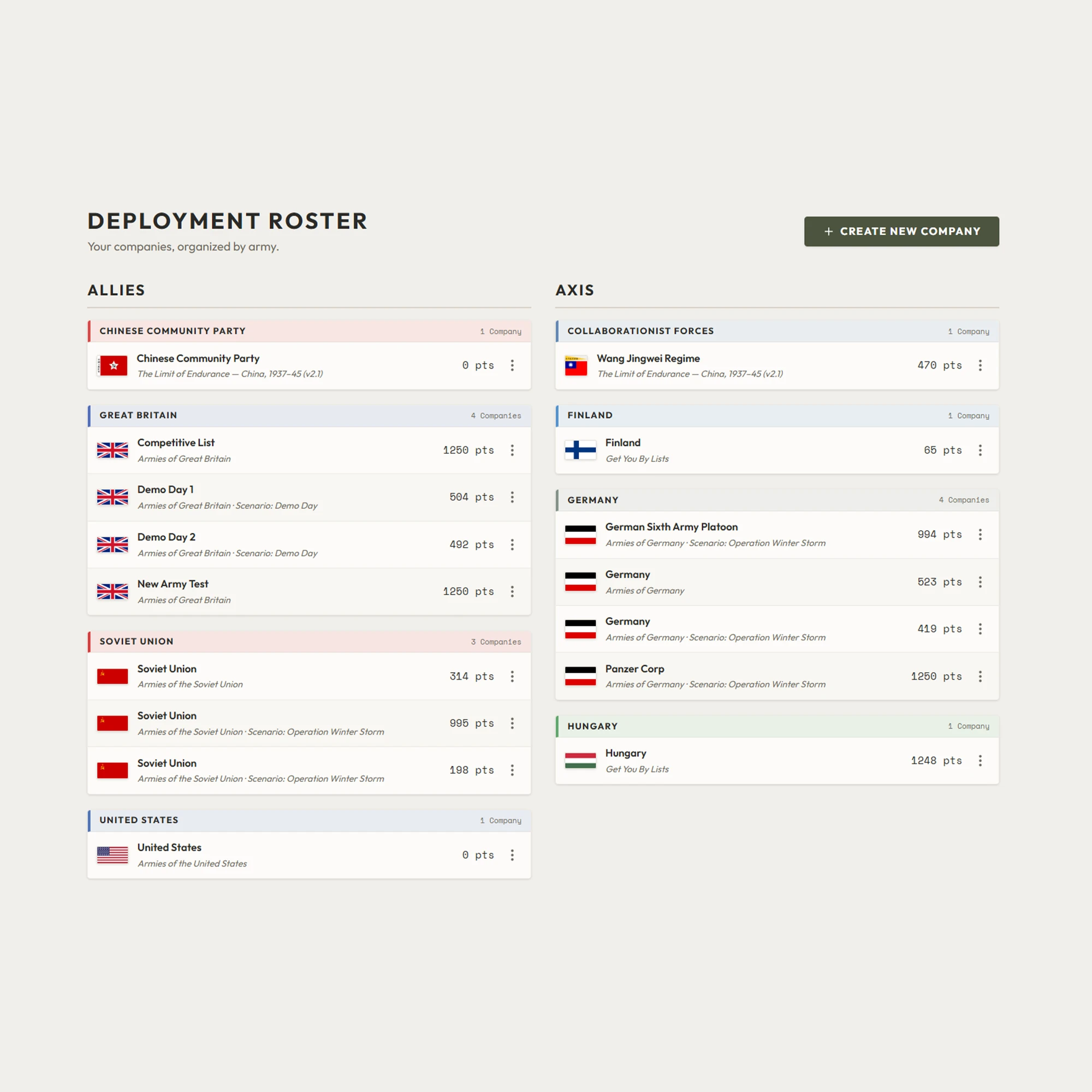Open options menu for Panzer Corp

click(x=980, y=676)
